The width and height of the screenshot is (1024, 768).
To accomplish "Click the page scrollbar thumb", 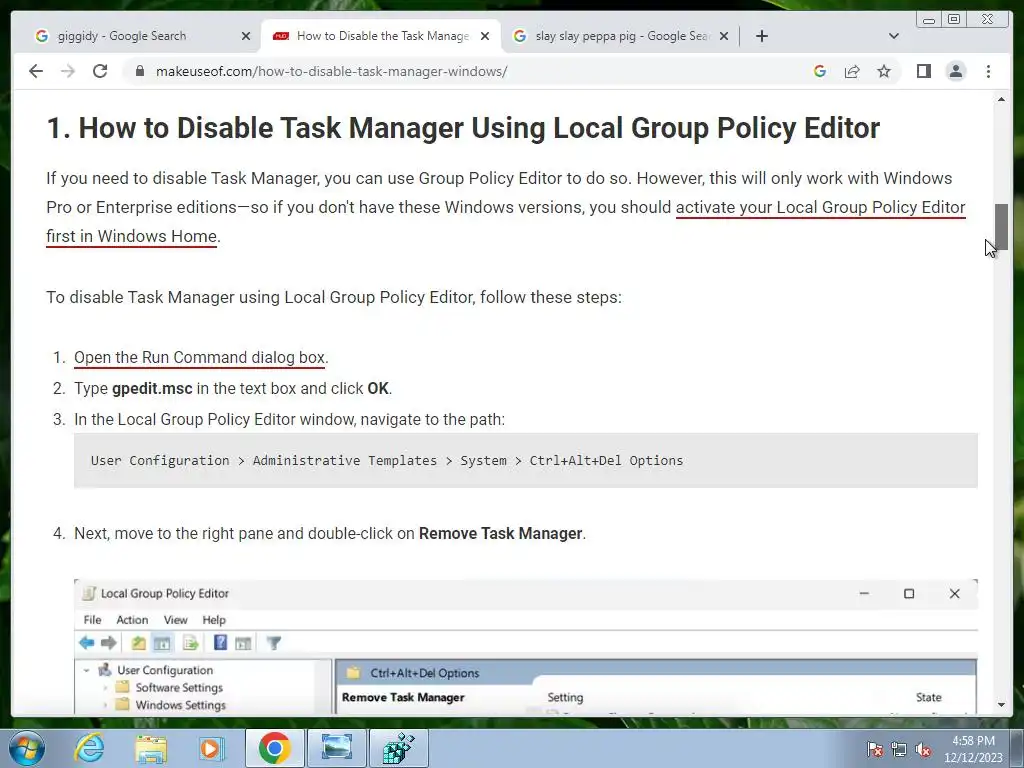I will click(x=1001, y=227).
